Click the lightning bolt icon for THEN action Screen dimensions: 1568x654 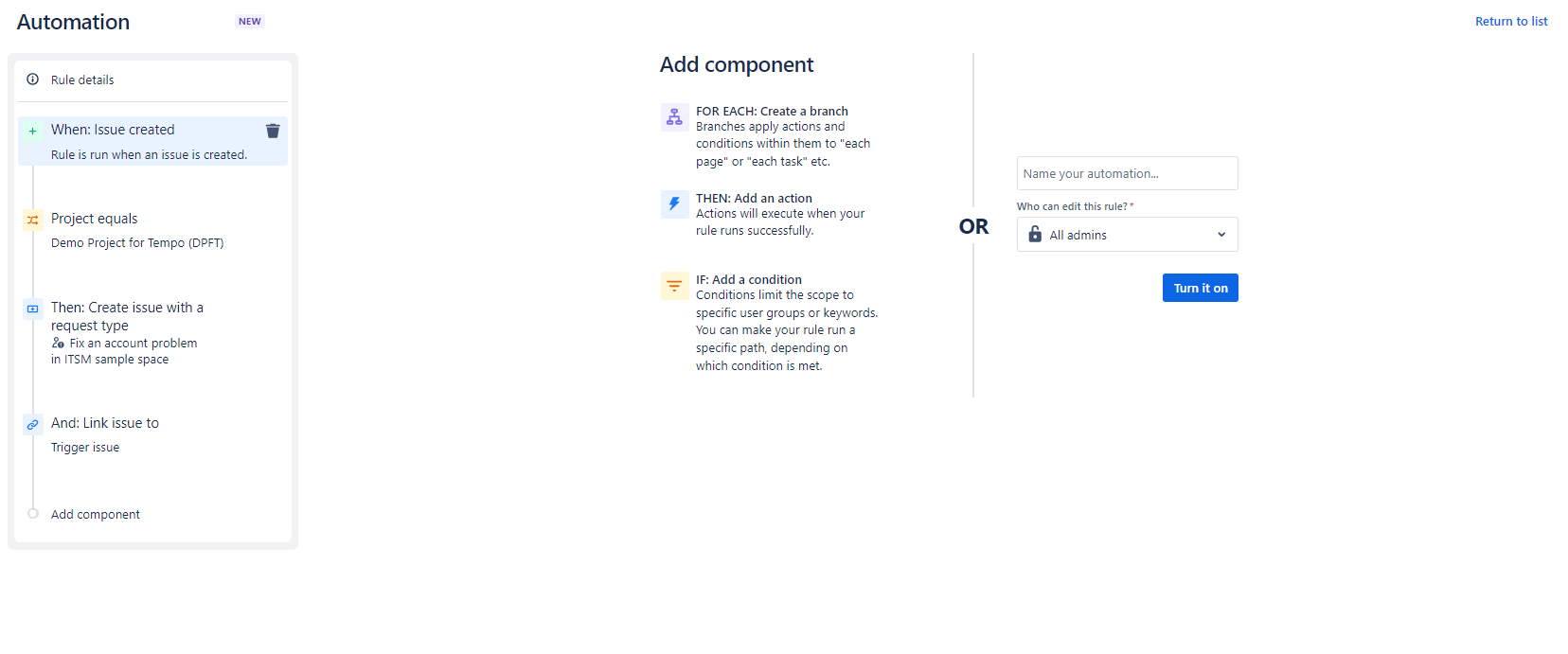[x=674, y=203]
